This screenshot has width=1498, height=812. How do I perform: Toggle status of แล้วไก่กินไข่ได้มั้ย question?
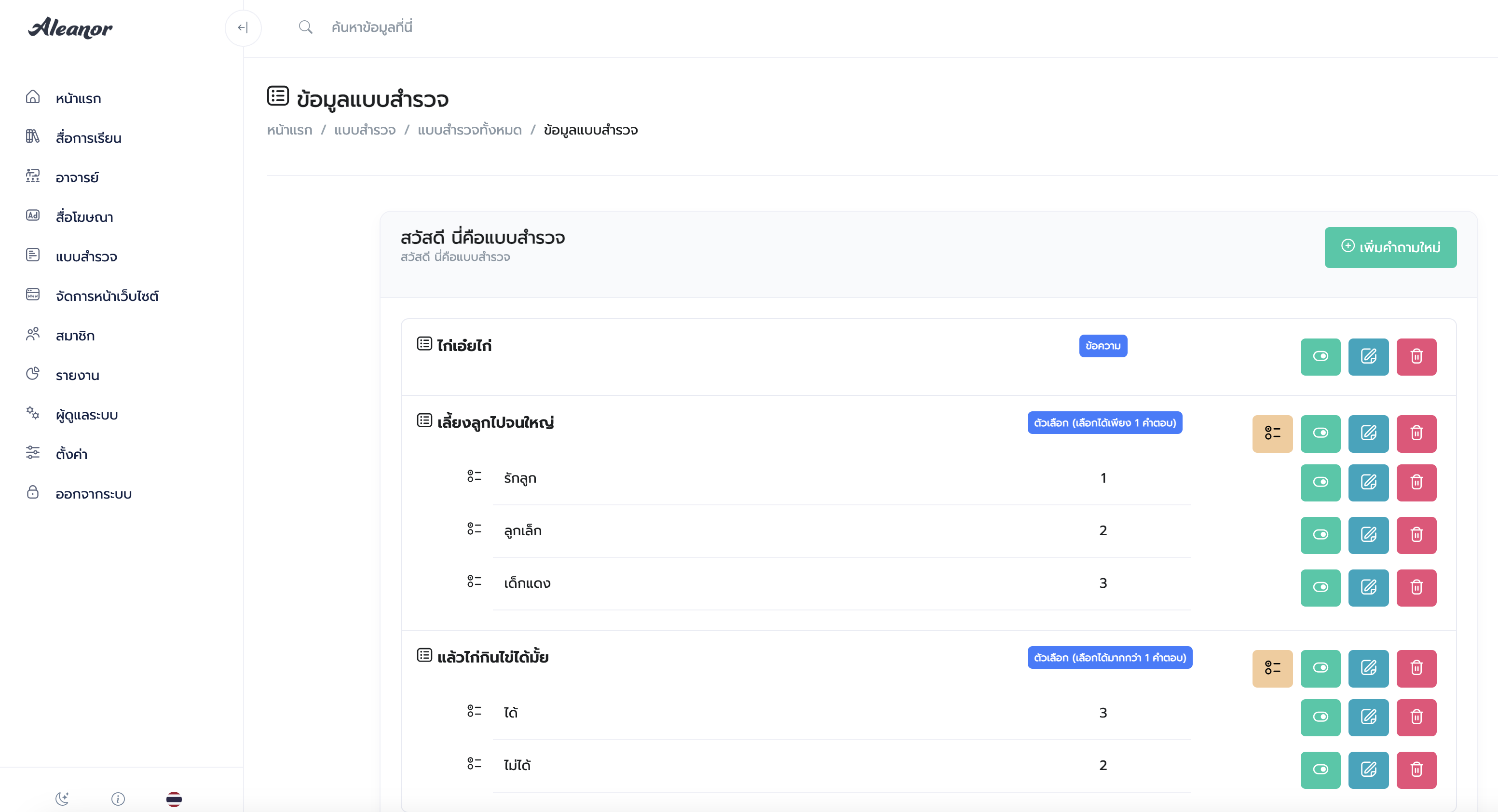coord(1320,668)
